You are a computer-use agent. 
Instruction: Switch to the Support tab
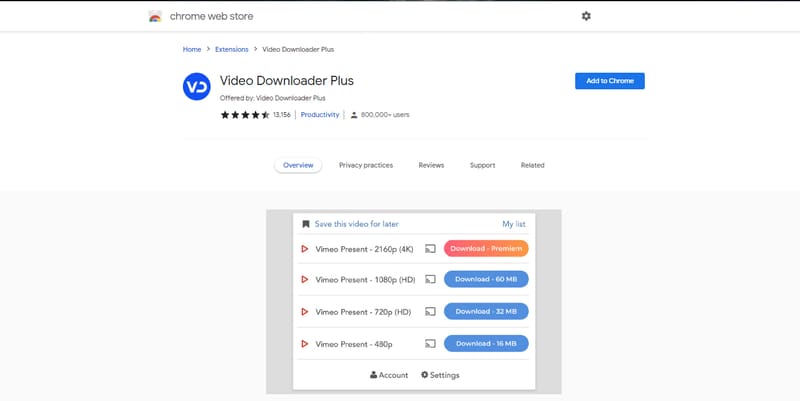point(483,165)
